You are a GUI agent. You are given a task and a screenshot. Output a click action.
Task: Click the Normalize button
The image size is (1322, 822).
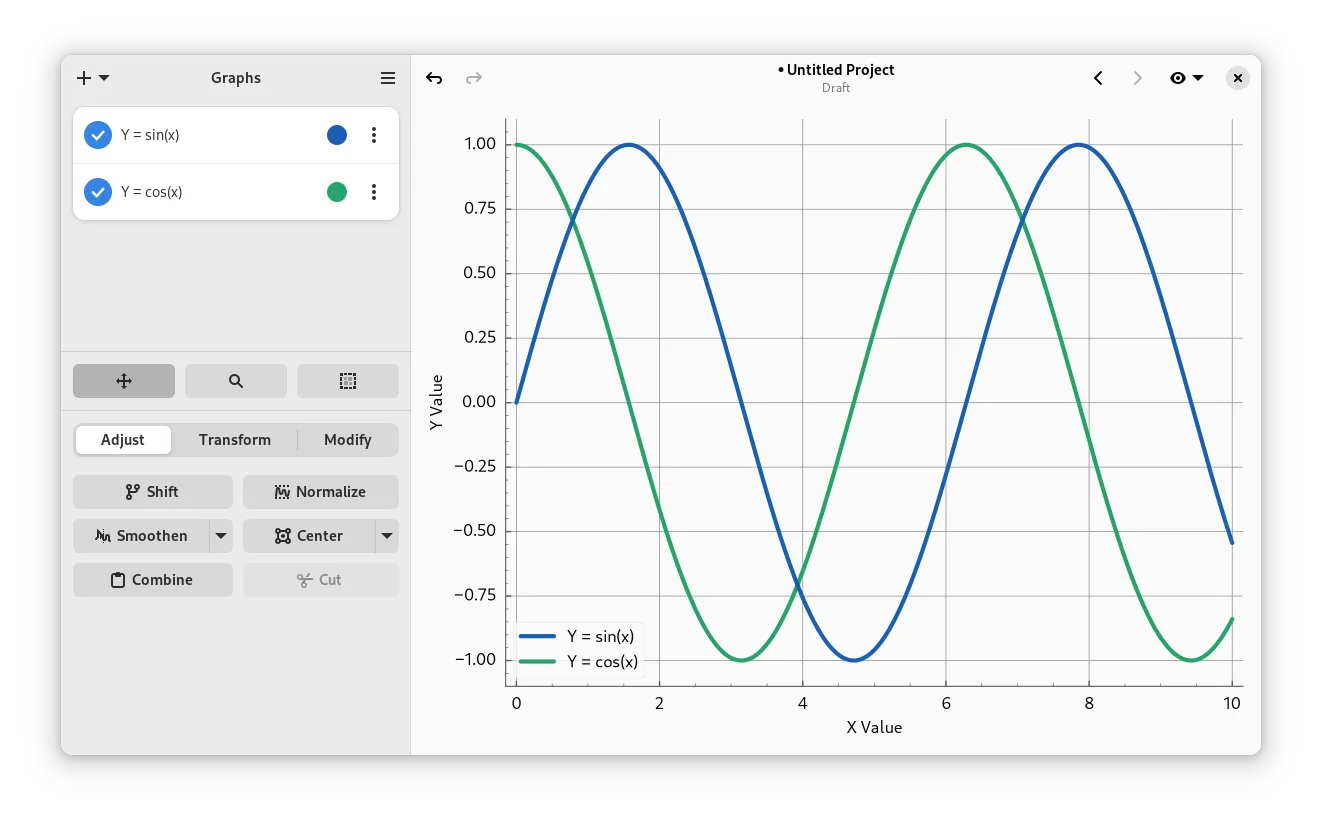tap(321, 492)
